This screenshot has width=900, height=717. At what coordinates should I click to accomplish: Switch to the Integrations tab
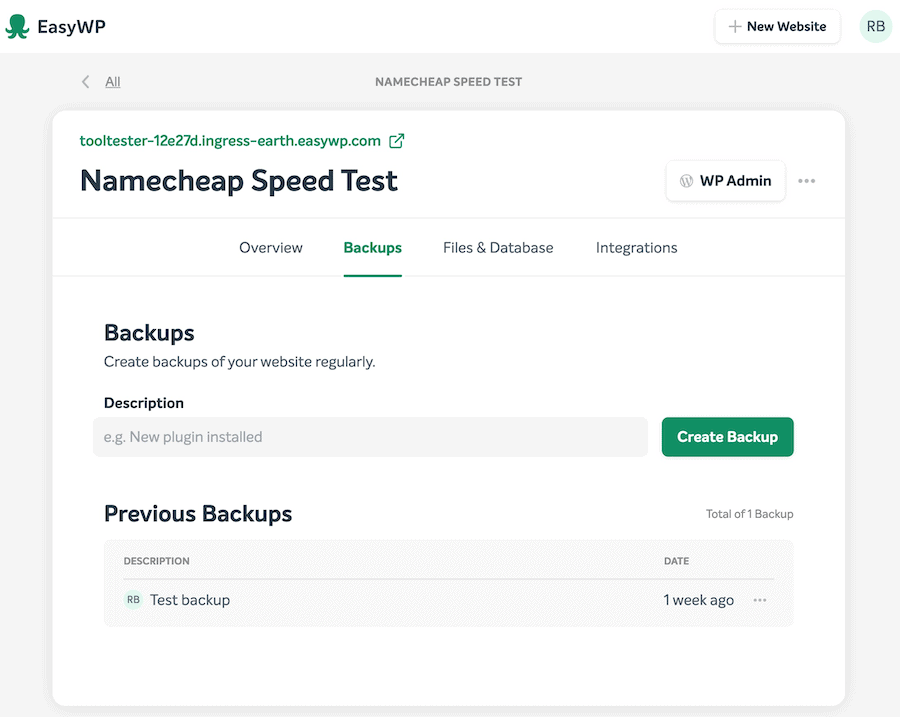[637, 247]
